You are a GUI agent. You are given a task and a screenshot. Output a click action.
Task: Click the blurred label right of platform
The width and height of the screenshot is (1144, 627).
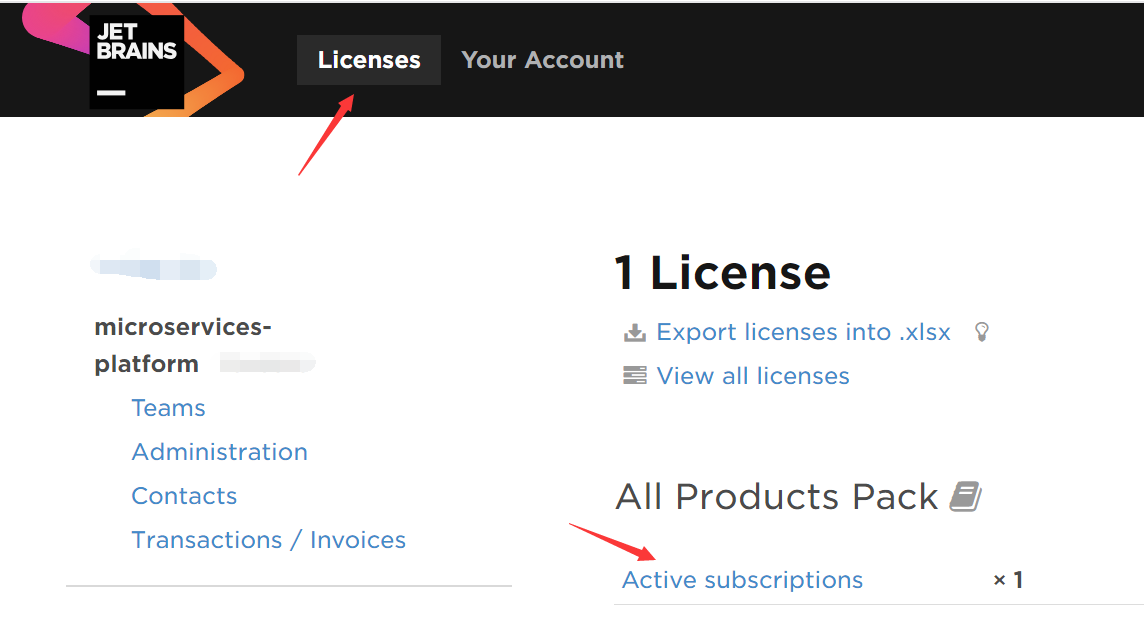266,363
